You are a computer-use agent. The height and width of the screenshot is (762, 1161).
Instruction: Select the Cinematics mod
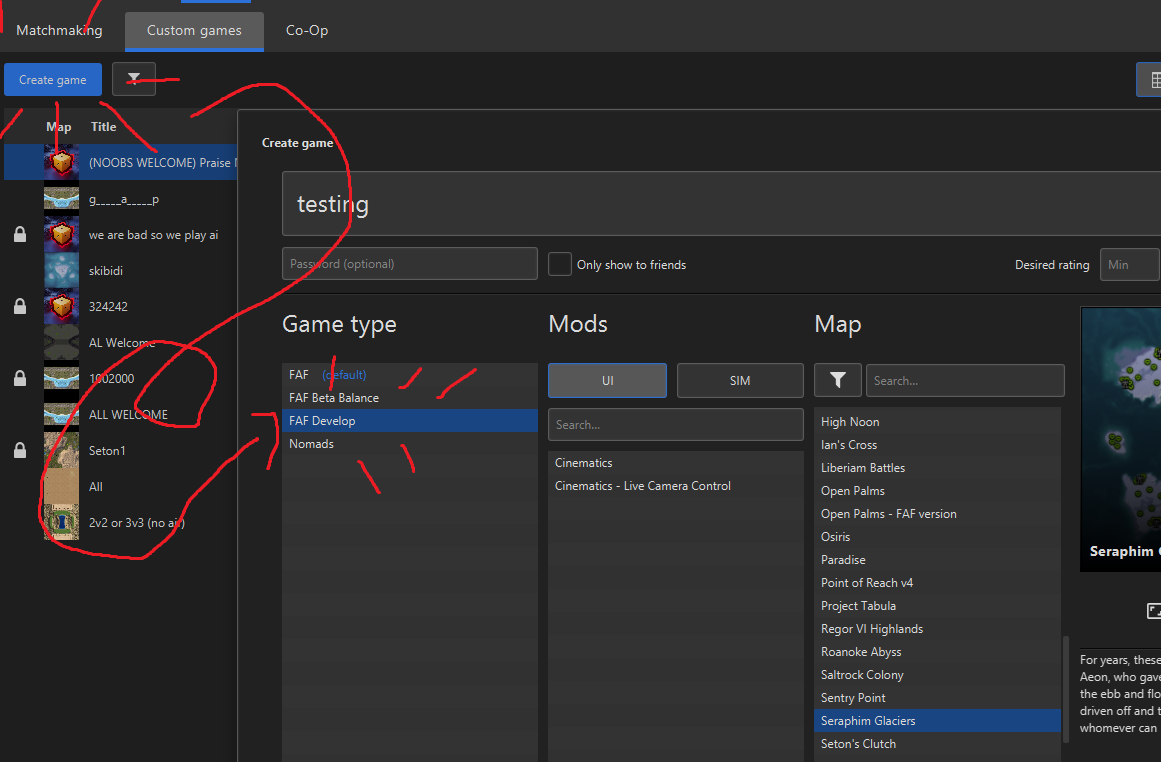(675, 463)
